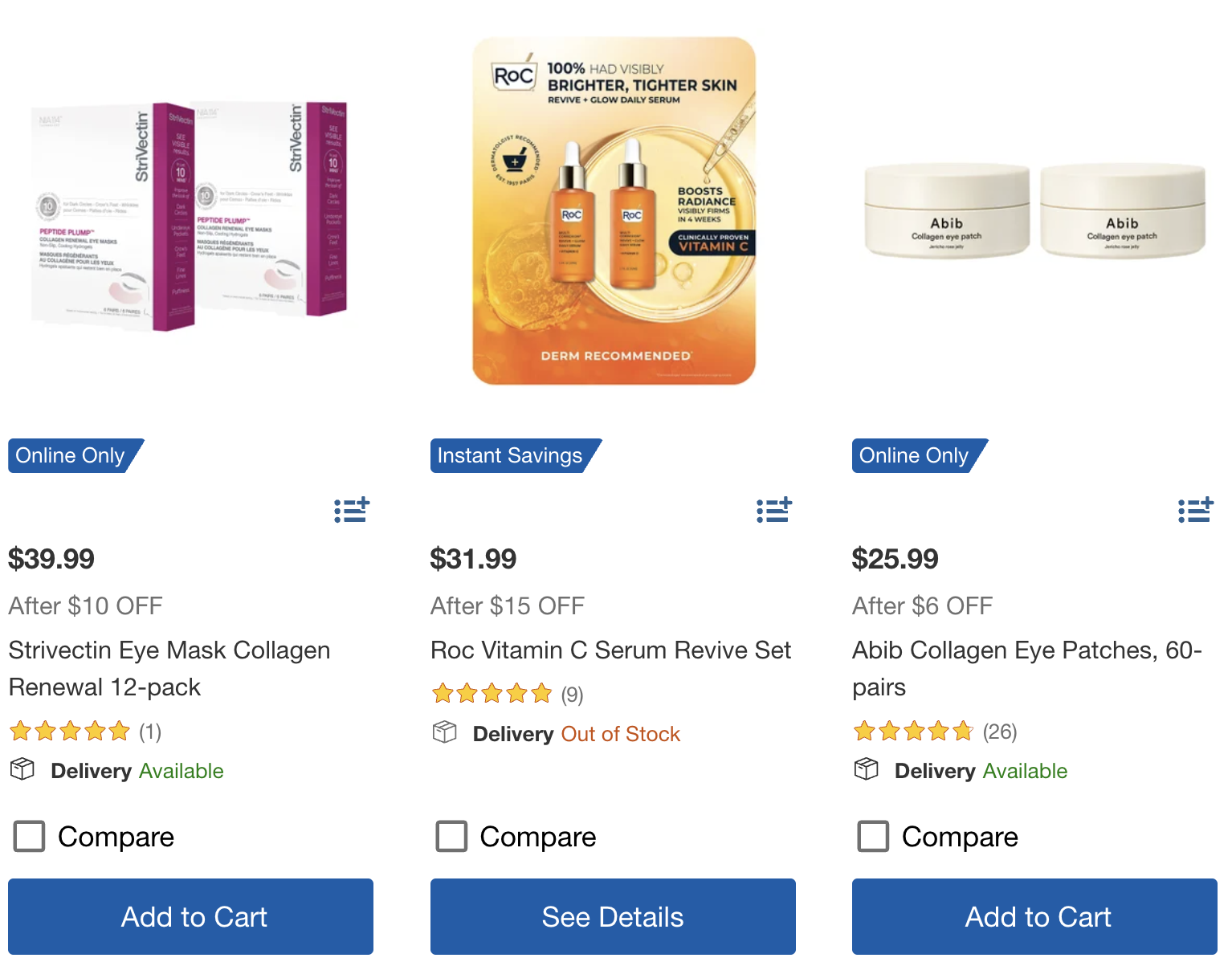Open Strivectin five-star rating reviews
The image size is (1232, 962).
[x=70, y=732]
